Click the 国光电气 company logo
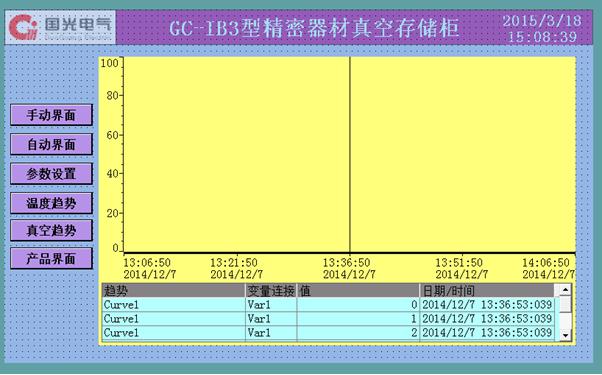 60,28
